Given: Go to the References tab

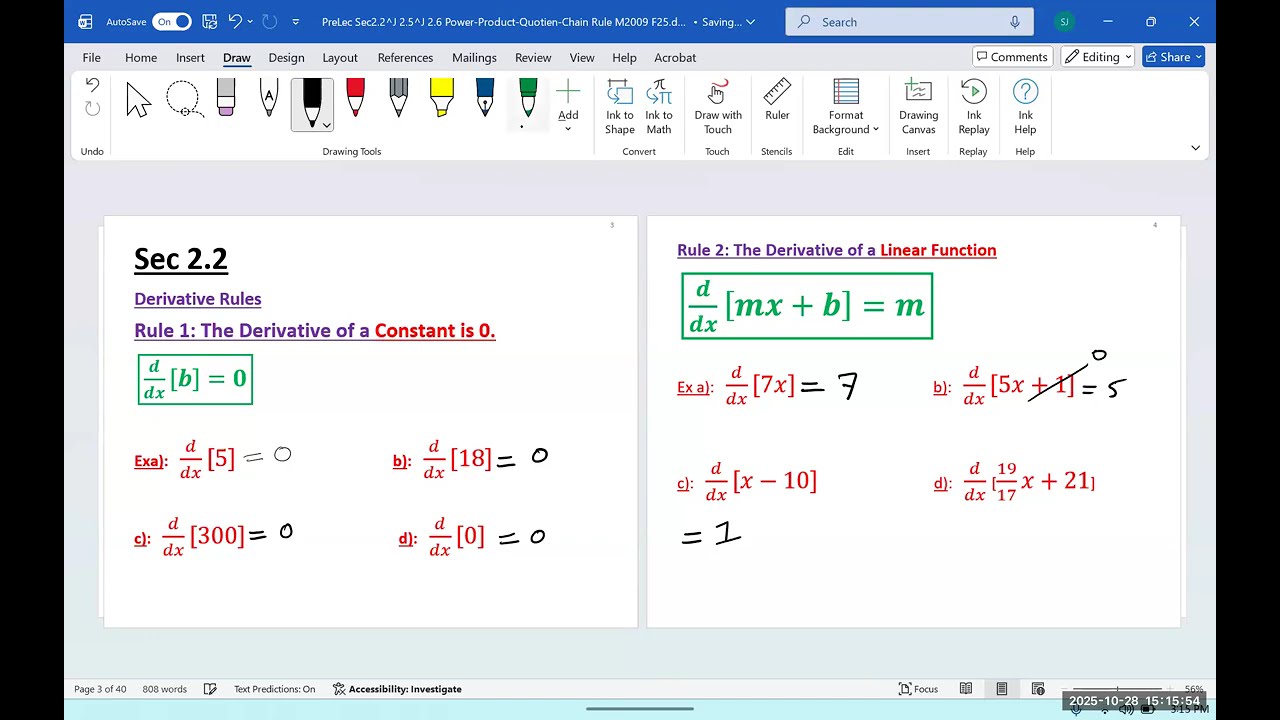Looking at the screenshot, I should coord(405,58).
